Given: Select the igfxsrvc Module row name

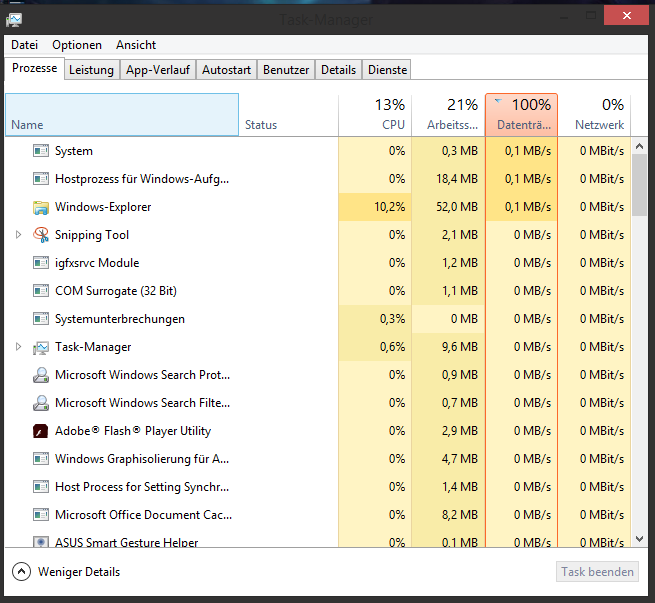Looking at the screenshot, I should tap(97, 263).
